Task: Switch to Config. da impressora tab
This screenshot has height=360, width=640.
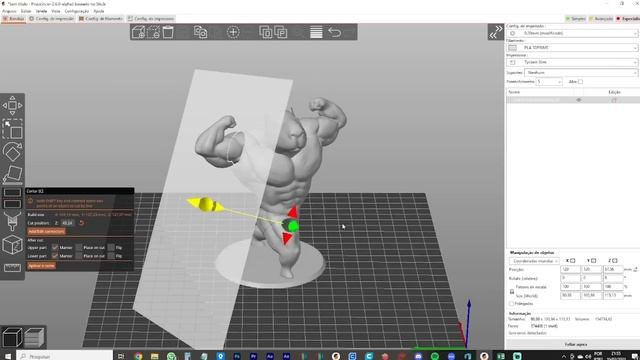Action: (x=151, y=19)
